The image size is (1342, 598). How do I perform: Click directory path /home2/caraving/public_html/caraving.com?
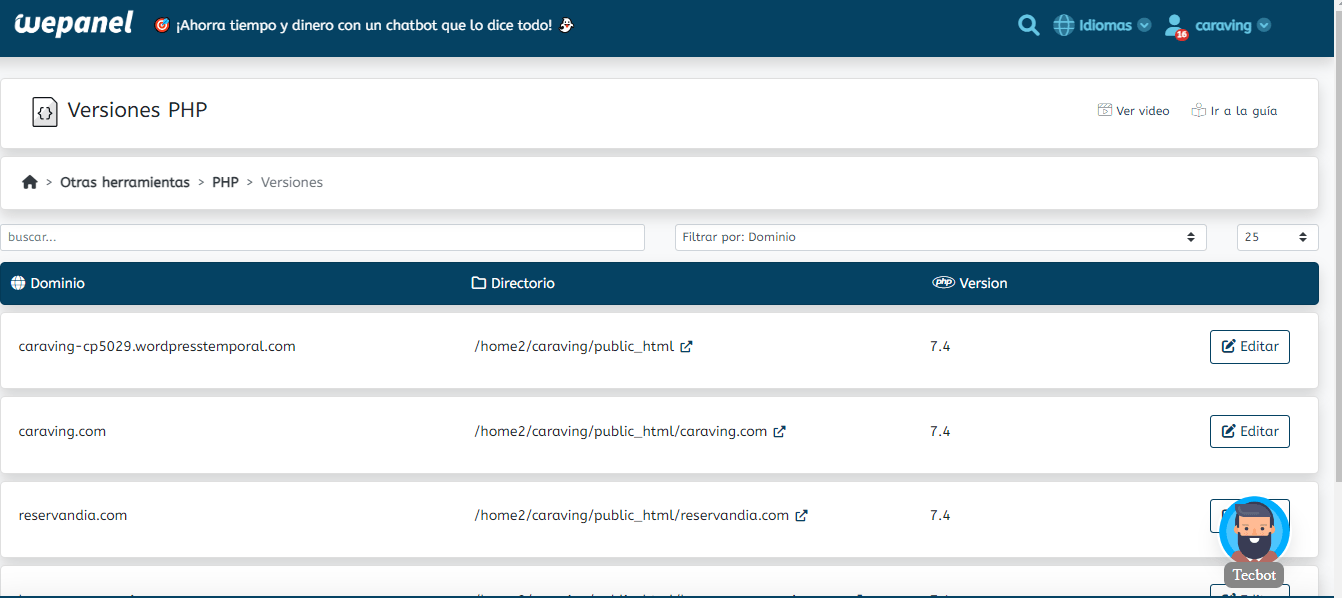(621, 431)
